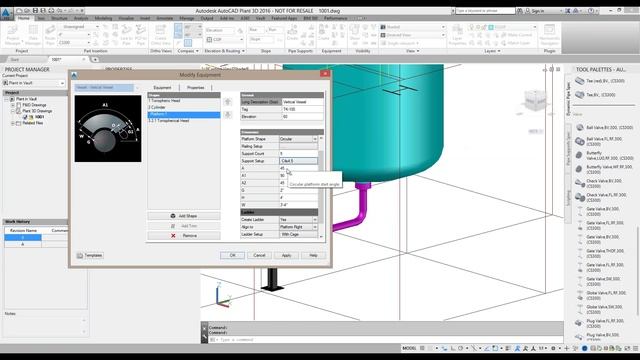
Task: Select 1 Torispheric Head in Shapes list
Action: click(x=184, y=100)
